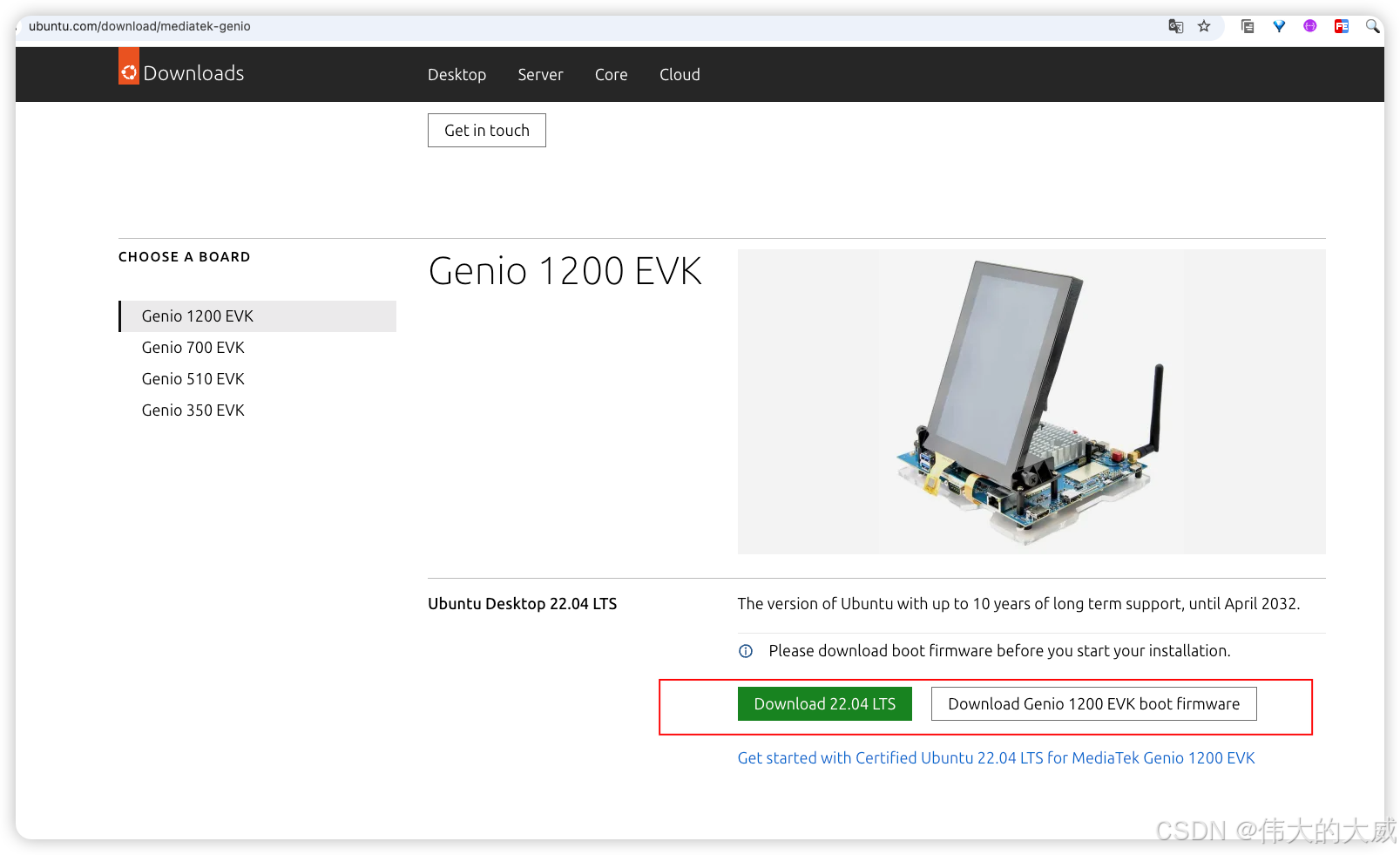Screen dimensions: 1400x855
Task: Click the red FE extension icon
Action: 1342,26
